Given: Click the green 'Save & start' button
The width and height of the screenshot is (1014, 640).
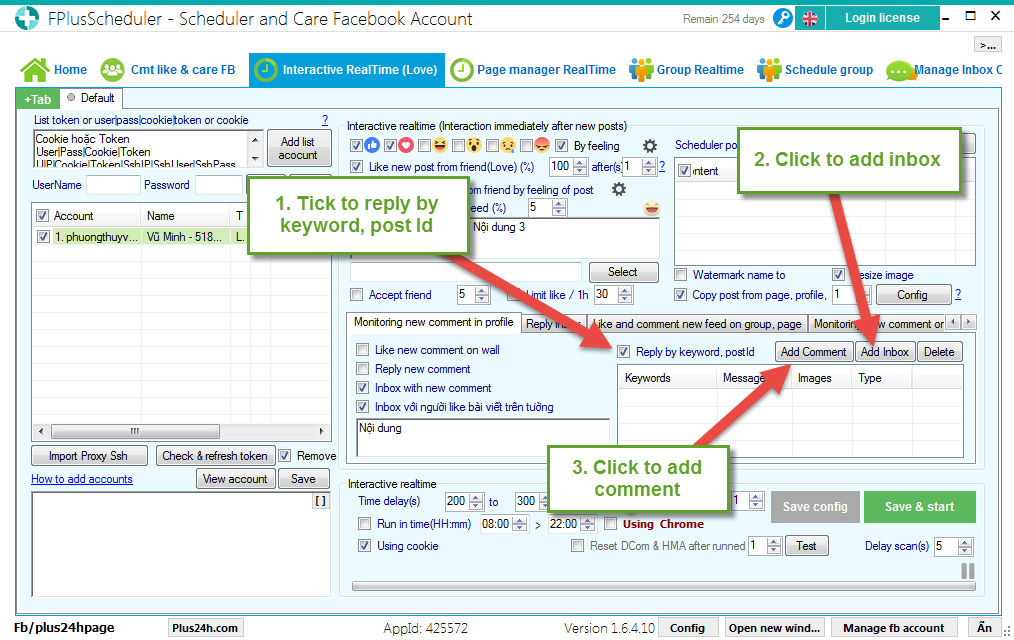Looking at the screenshot, I should click(919, 507).
